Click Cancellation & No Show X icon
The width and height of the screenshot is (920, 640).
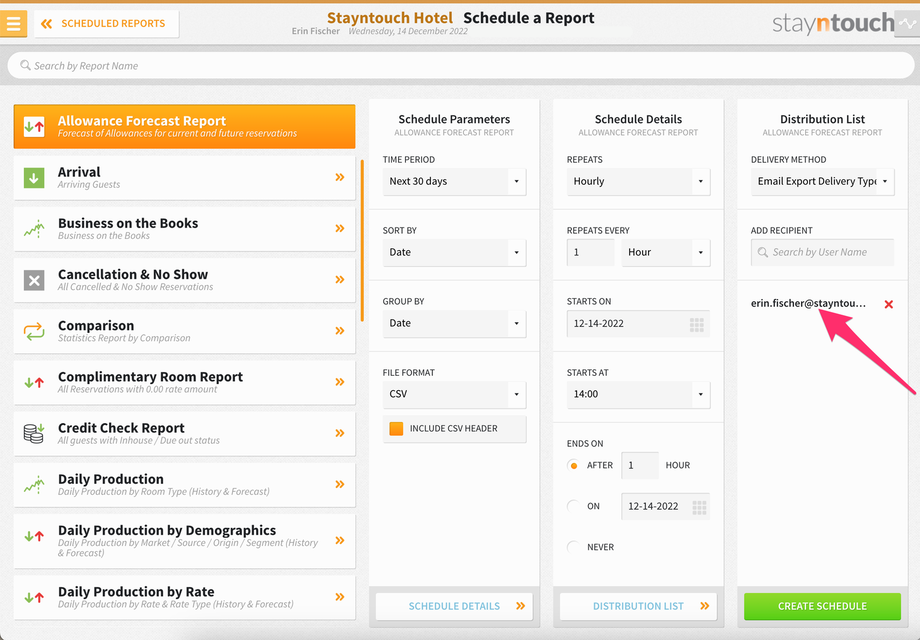click(34, 280)
